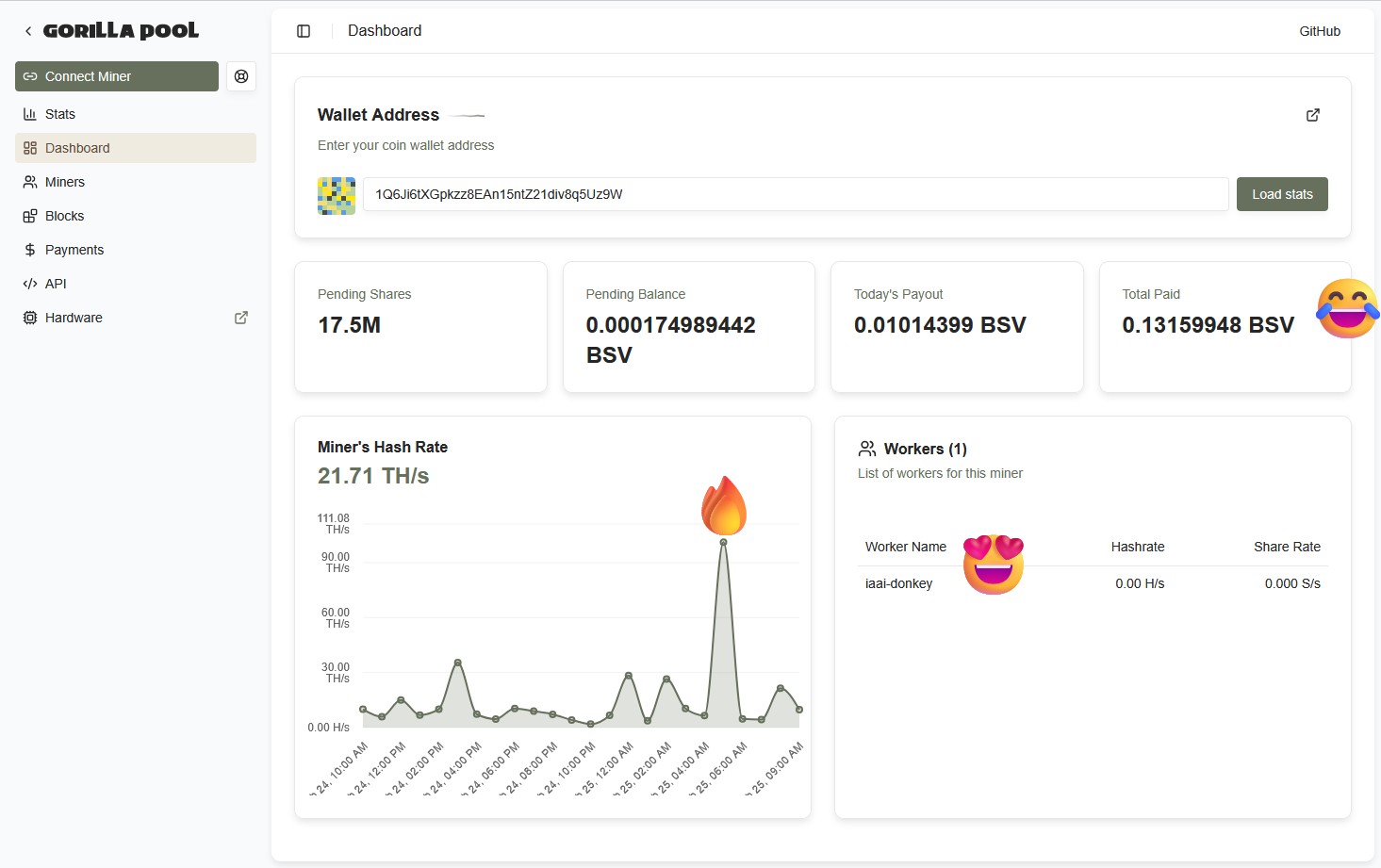This screenshot has width=1381, height=868.
Task: Open the GitHub link
Action: [1320, 31]
